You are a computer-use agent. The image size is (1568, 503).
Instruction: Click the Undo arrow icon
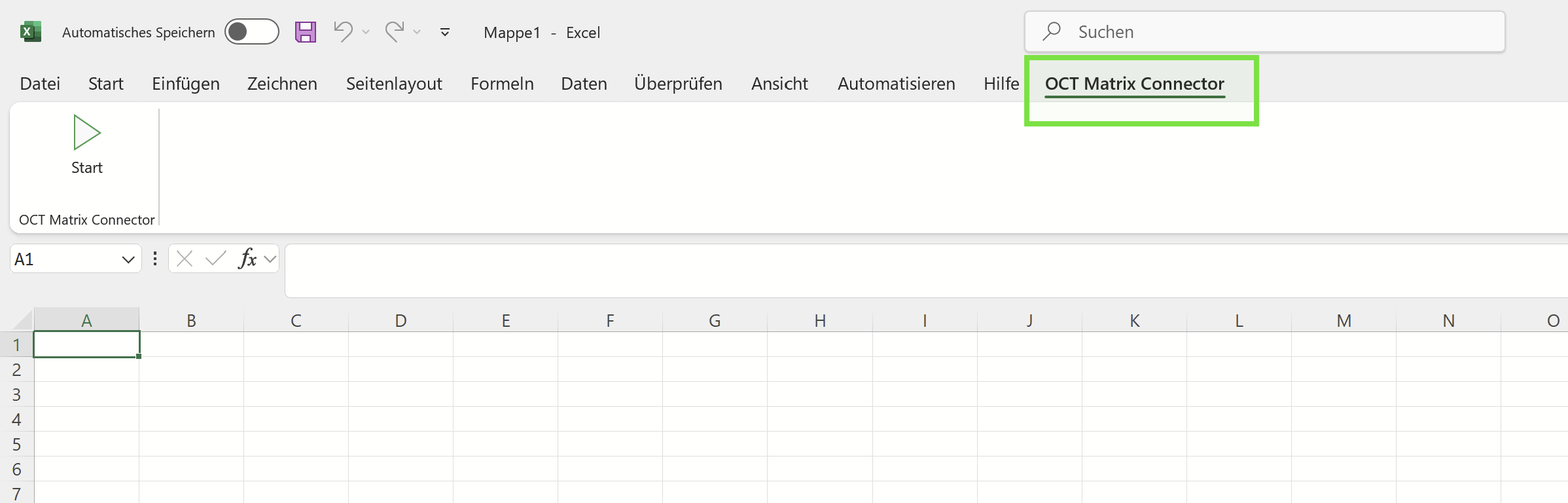click(x=343, y=31)
